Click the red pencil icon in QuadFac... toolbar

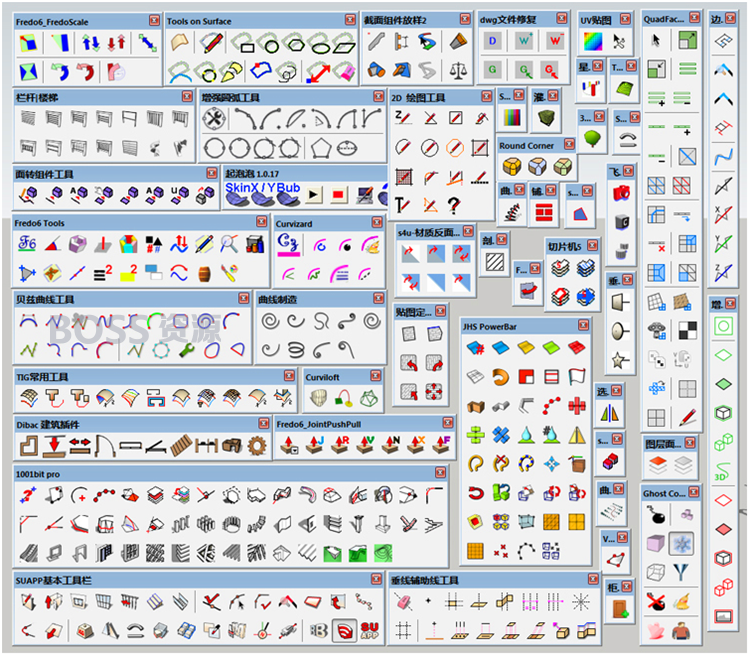point(687,417)
